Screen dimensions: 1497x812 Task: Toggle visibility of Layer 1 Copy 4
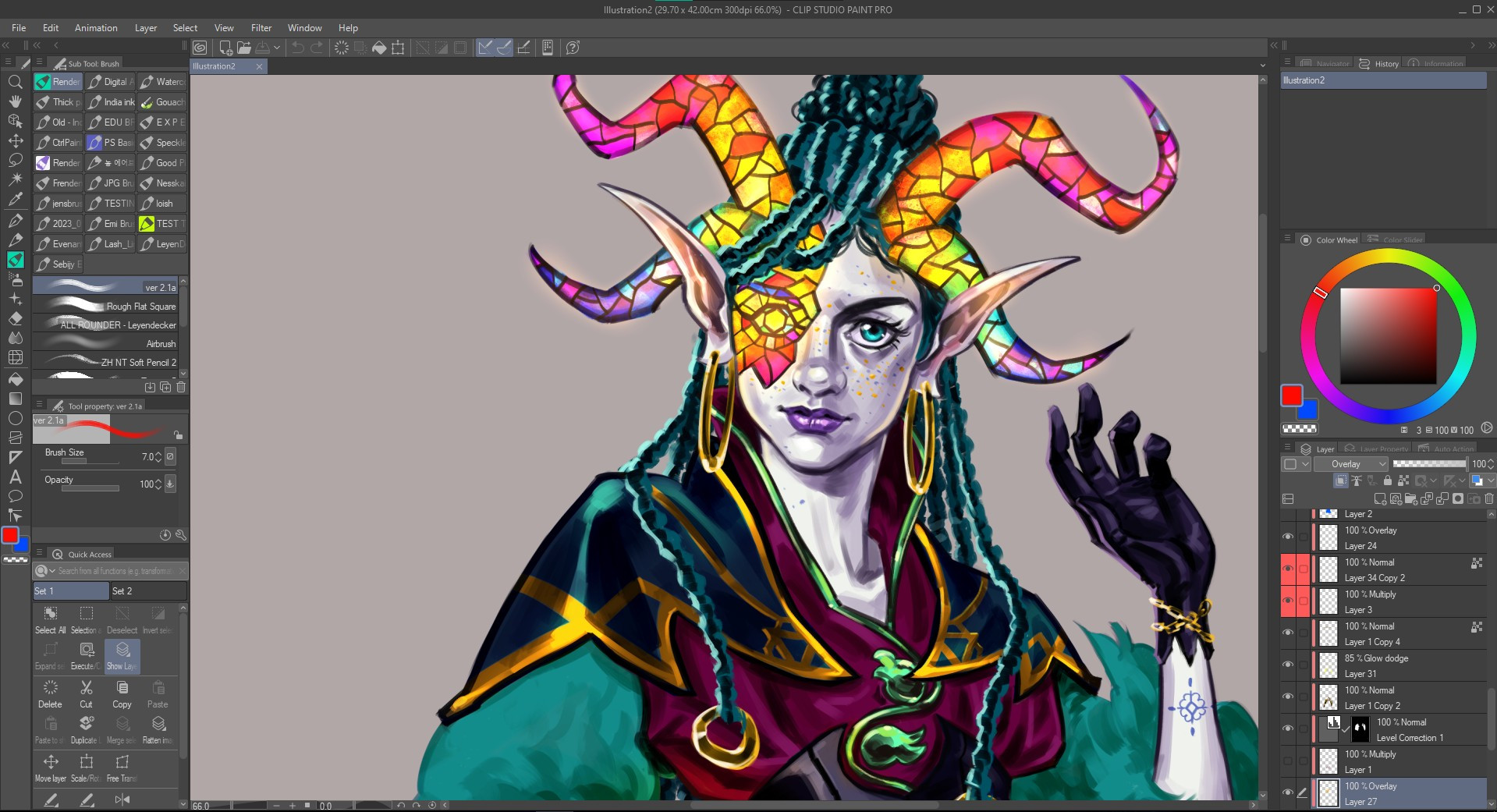(x=1288, y=633)
